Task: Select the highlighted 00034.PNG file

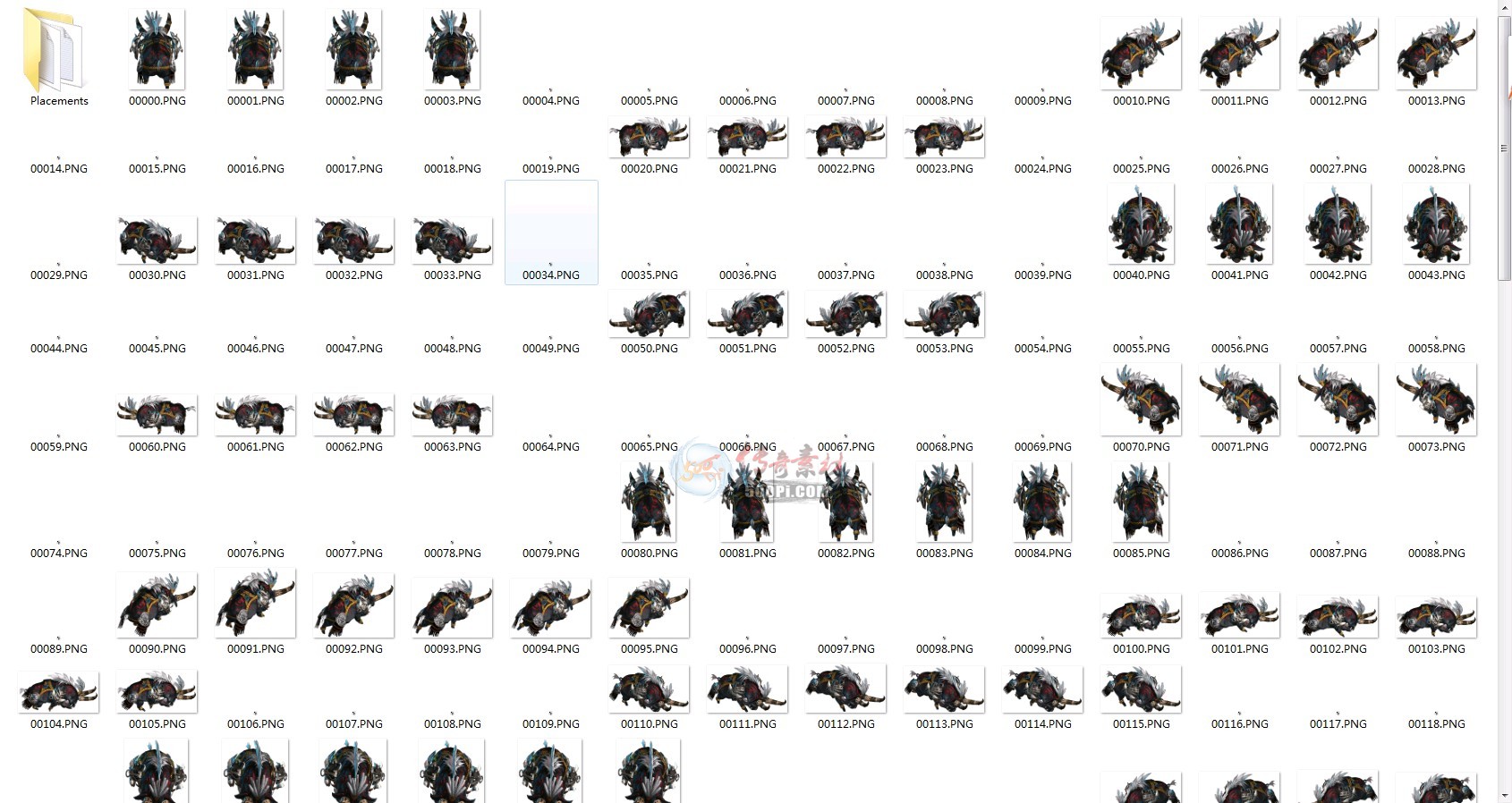Action: (551, 232)
